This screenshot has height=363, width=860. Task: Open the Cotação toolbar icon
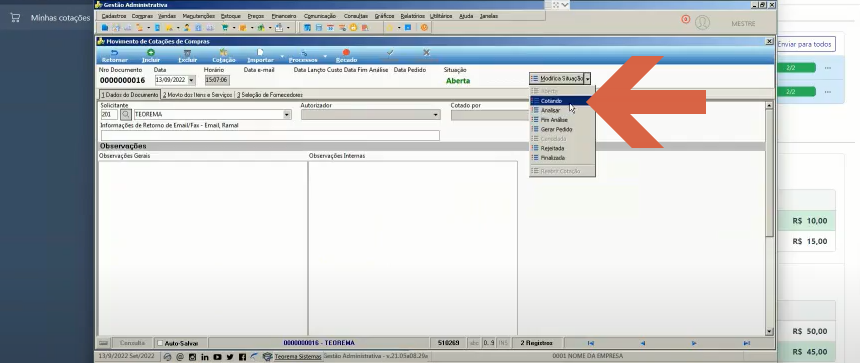[x=224, y=53]
